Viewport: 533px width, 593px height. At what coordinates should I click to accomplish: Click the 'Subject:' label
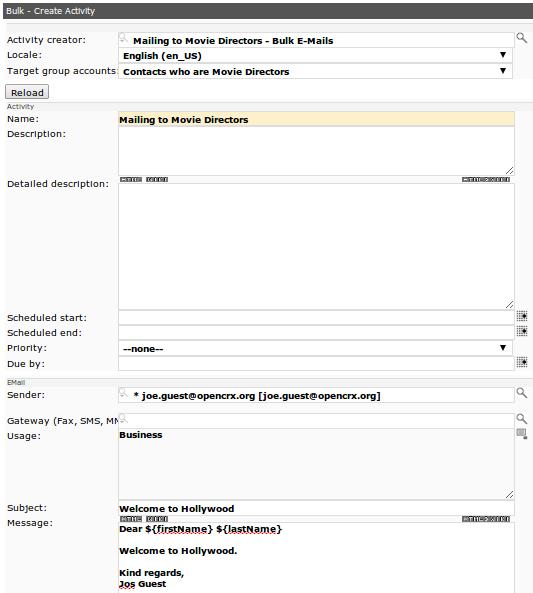[x=27, y=508]
